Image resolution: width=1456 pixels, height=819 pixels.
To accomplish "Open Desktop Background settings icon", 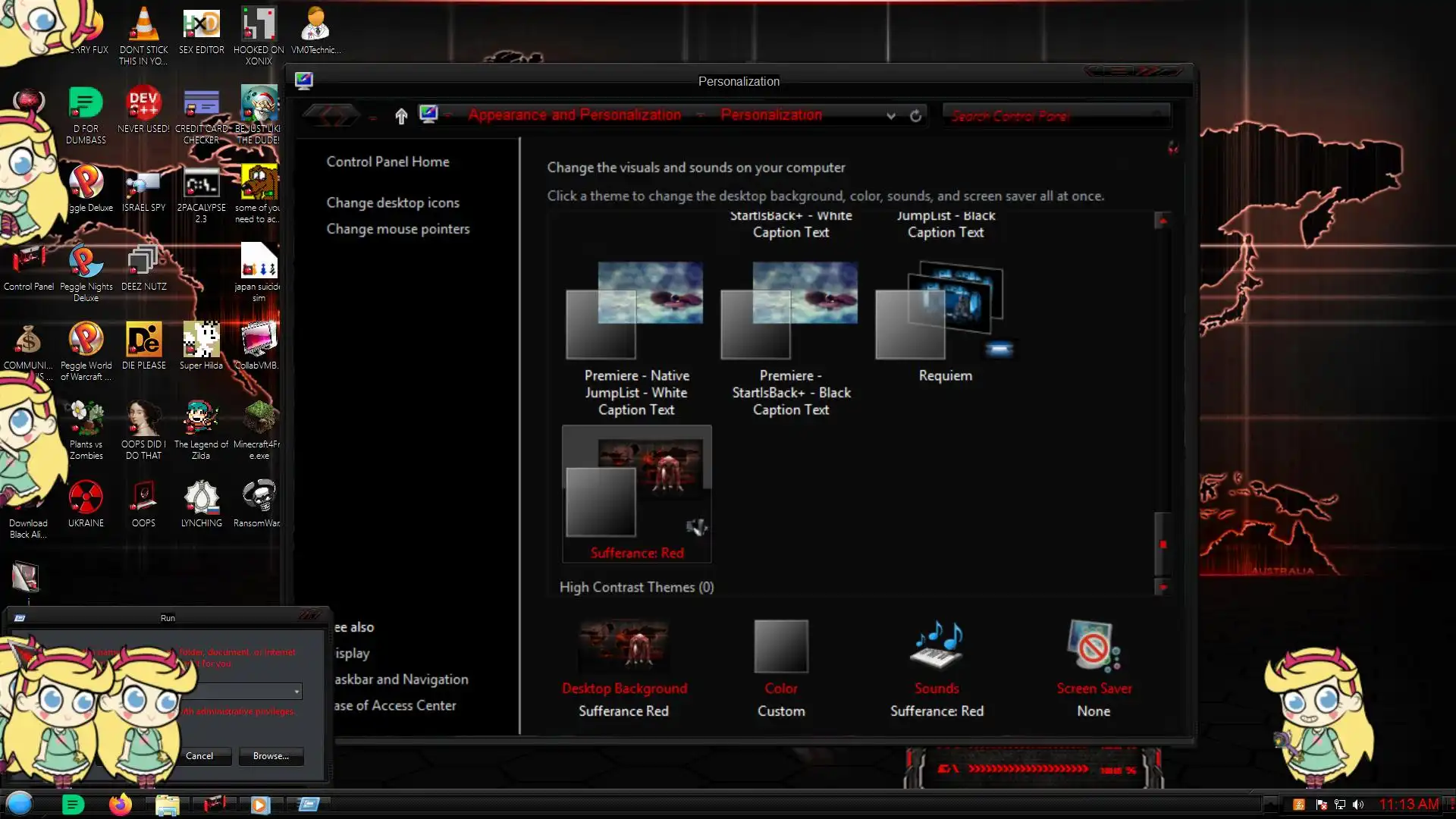I will 623,647.
